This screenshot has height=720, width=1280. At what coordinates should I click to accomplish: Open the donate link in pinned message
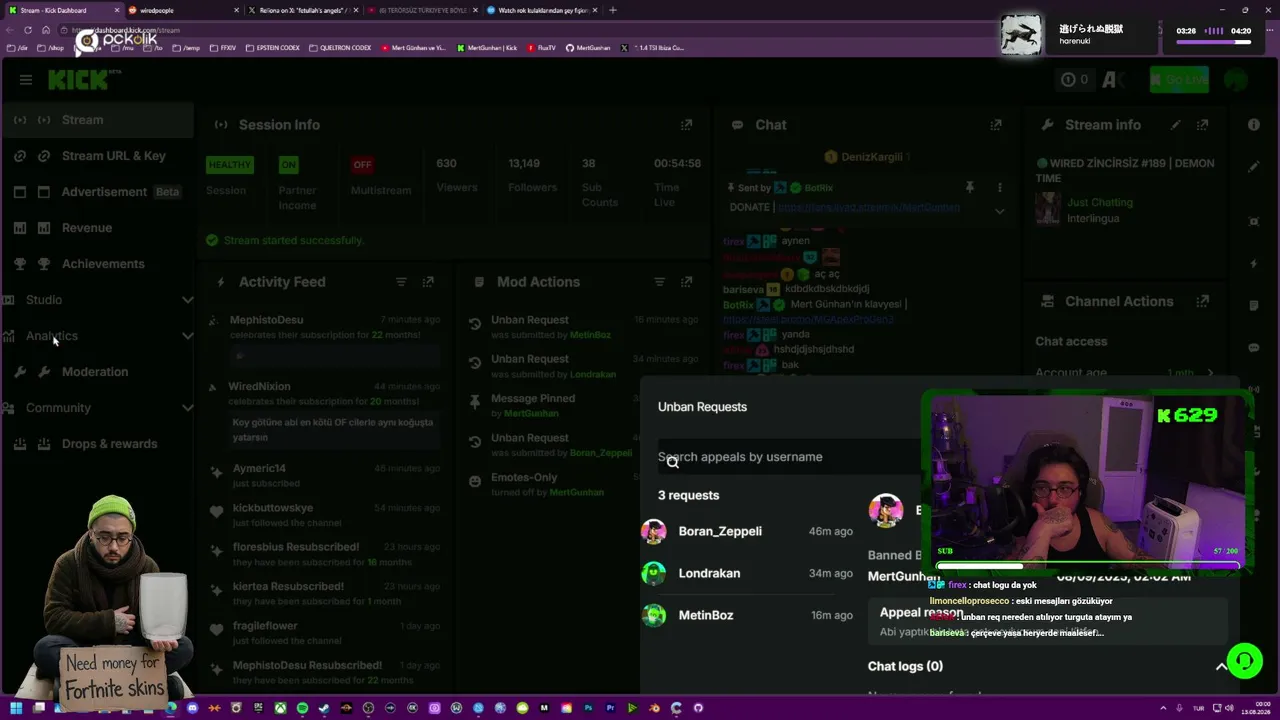click(869, 207)
